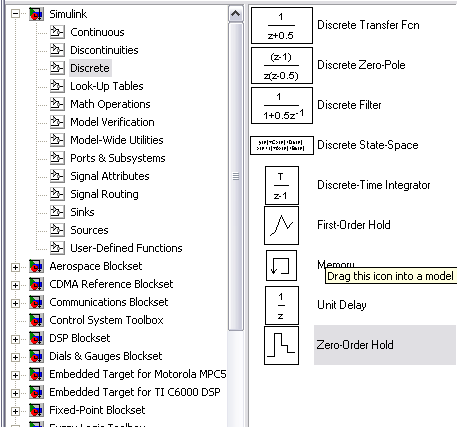This screenshot has height=427, width=457.
Task: Select User-Defined Functions in the tree
Action: click(x=126, y=248)
